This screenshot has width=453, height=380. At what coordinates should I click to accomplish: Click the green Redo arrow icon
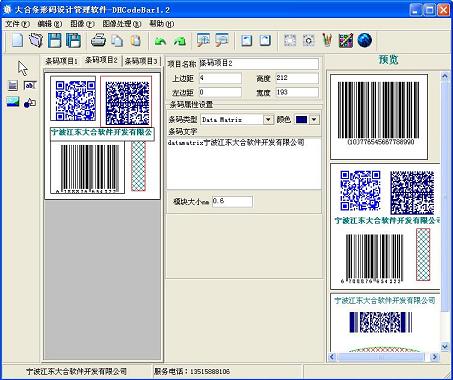tap(179, 41)
